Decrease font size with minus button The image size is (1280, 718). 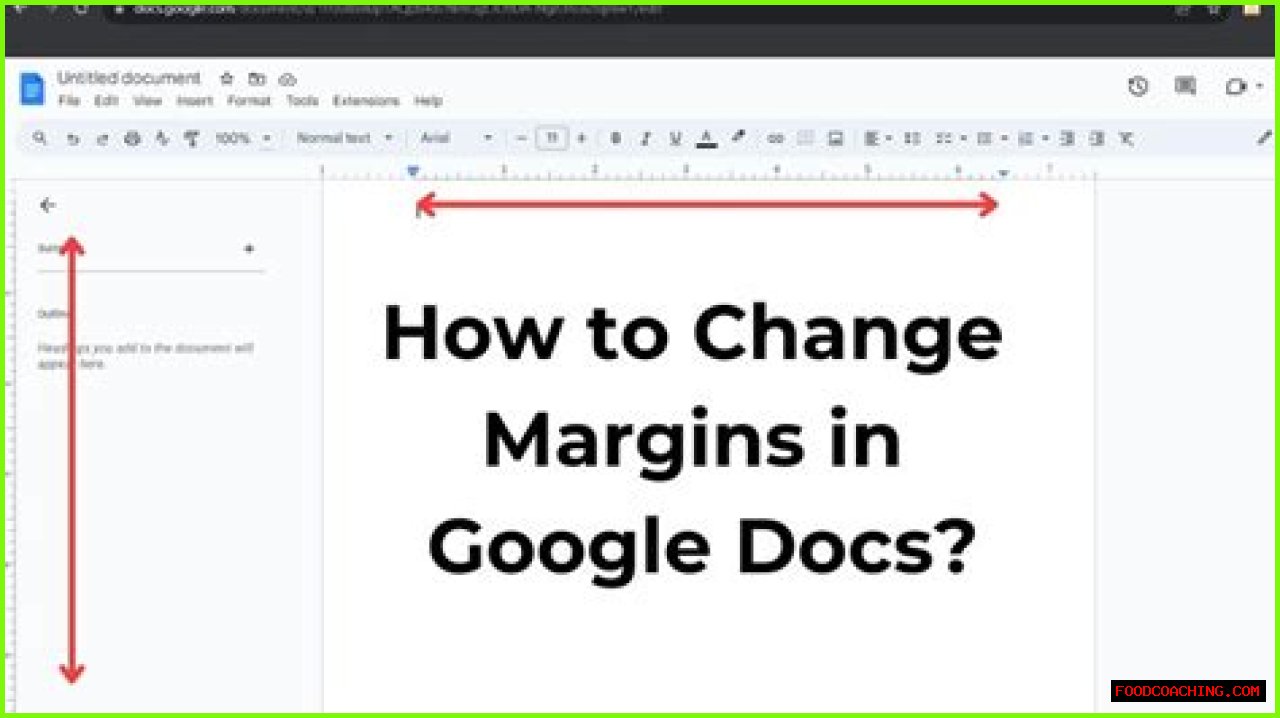pyautogui.click(x=521, y=139)
